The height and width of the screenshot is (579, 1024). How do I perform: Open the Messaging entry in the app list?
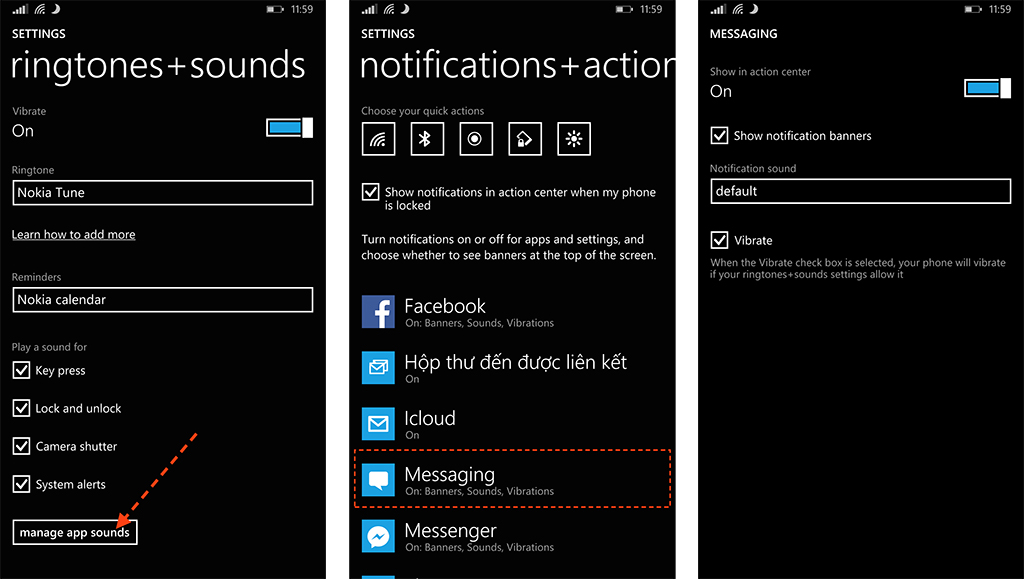coord(512,480)
